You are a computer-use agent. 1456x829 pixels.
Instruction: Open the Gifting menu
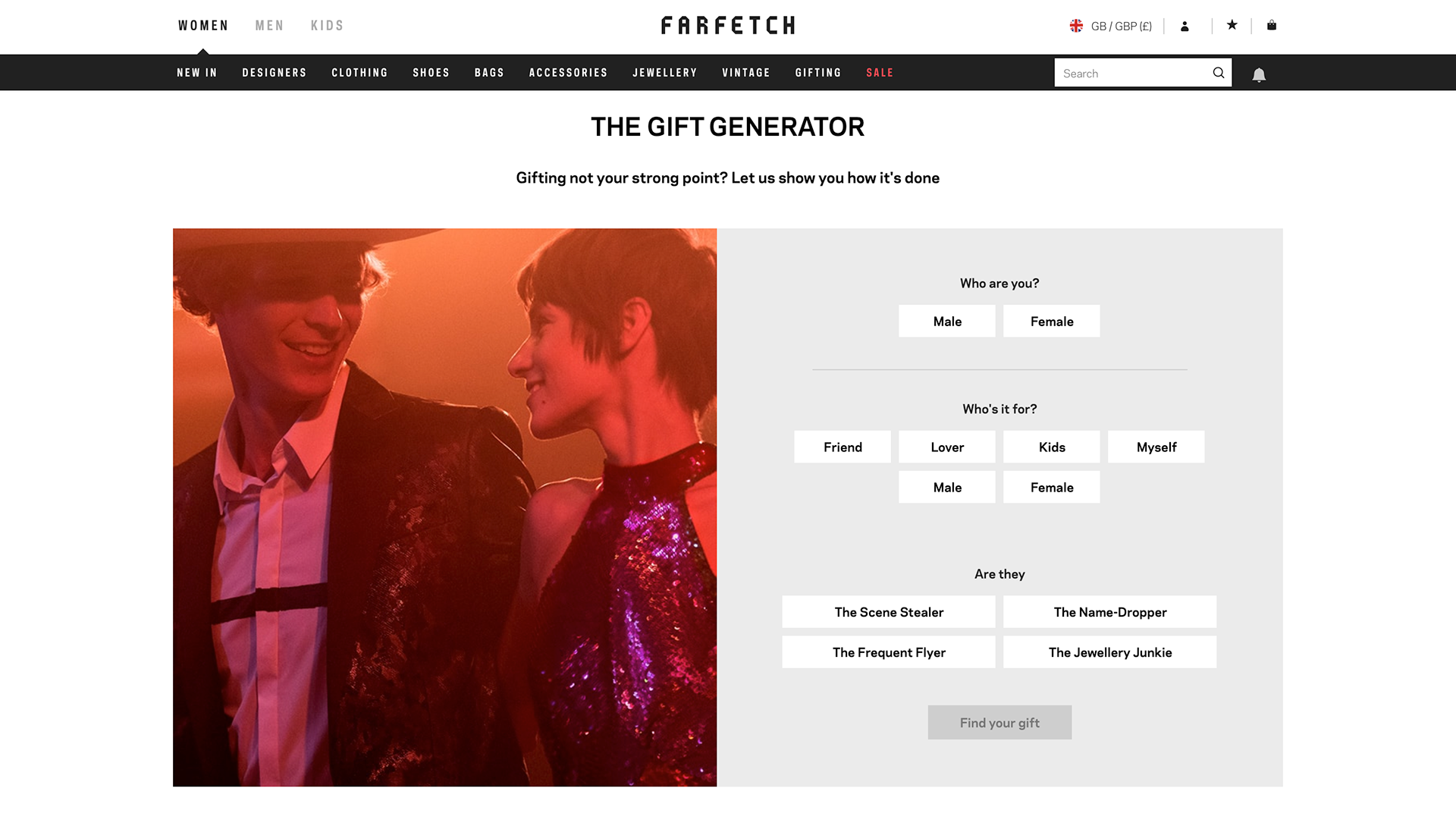818,73
